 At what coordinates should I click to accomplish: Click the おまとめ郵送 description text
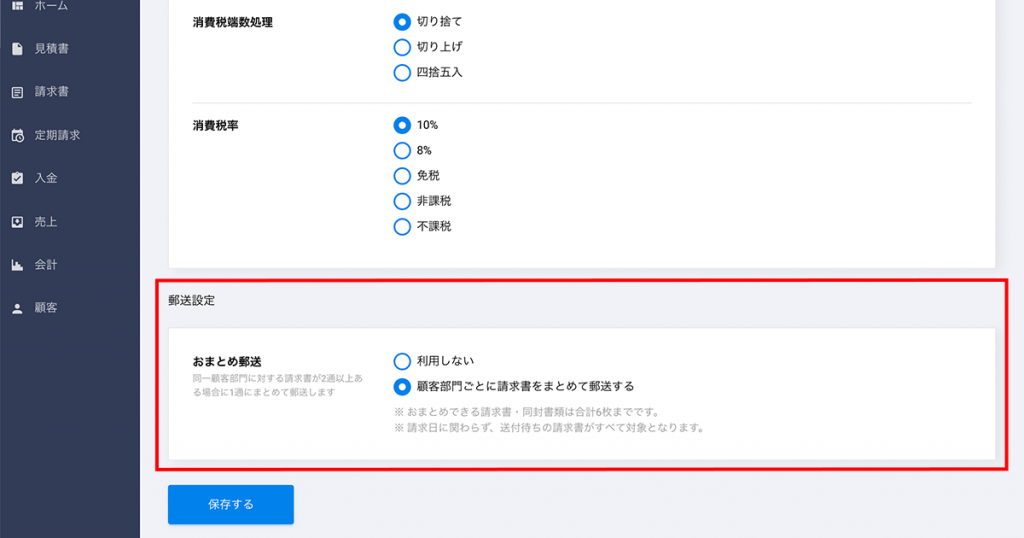point(278,386)
